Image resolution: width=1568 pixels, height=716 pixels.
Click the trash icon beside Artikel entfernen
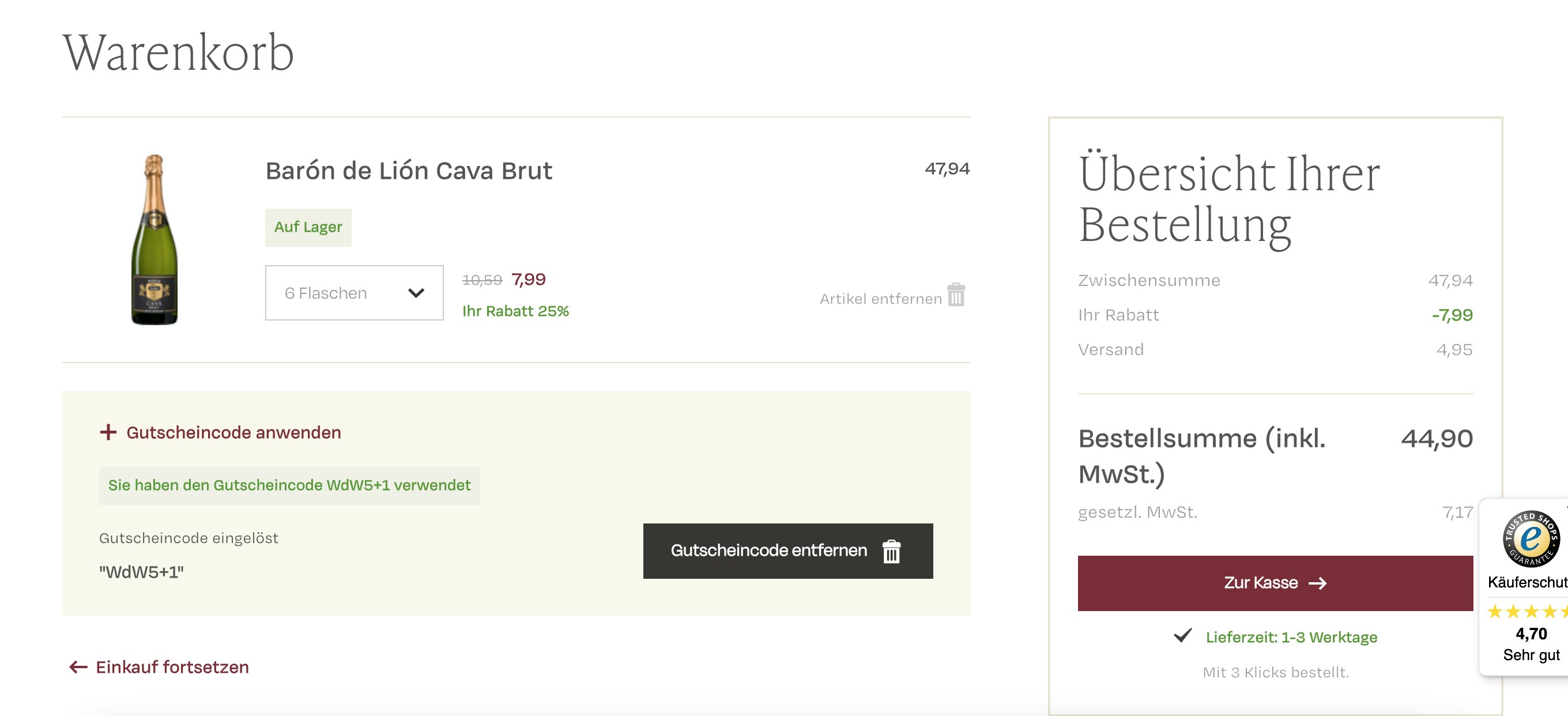956,295
